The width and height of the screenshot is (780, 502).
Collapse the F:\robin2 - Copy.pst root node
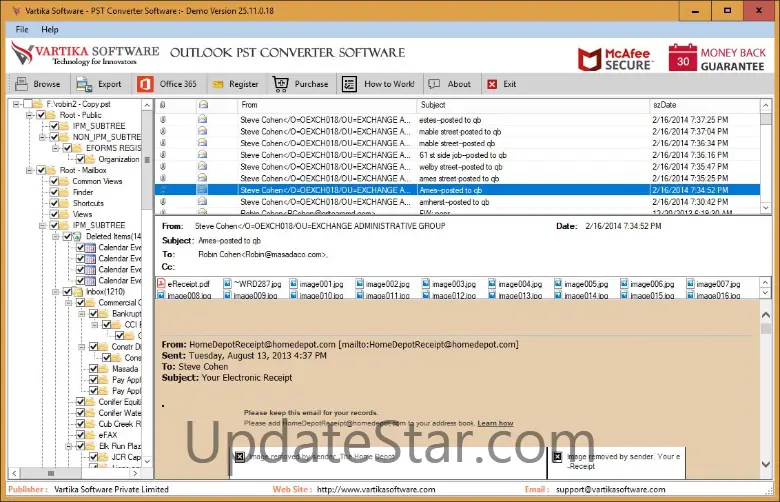tap(16, 104)
